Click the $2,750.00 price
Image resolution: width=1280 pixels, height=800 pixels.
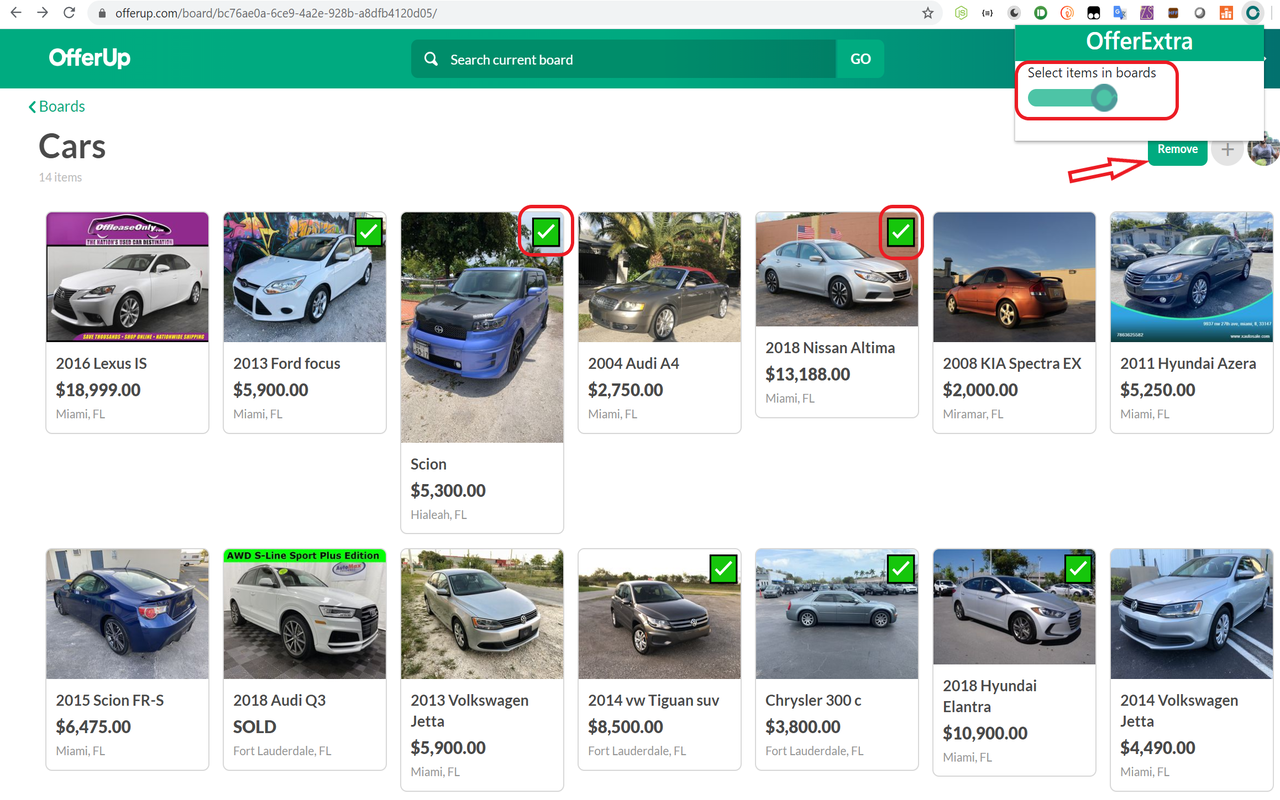point(625,390)
